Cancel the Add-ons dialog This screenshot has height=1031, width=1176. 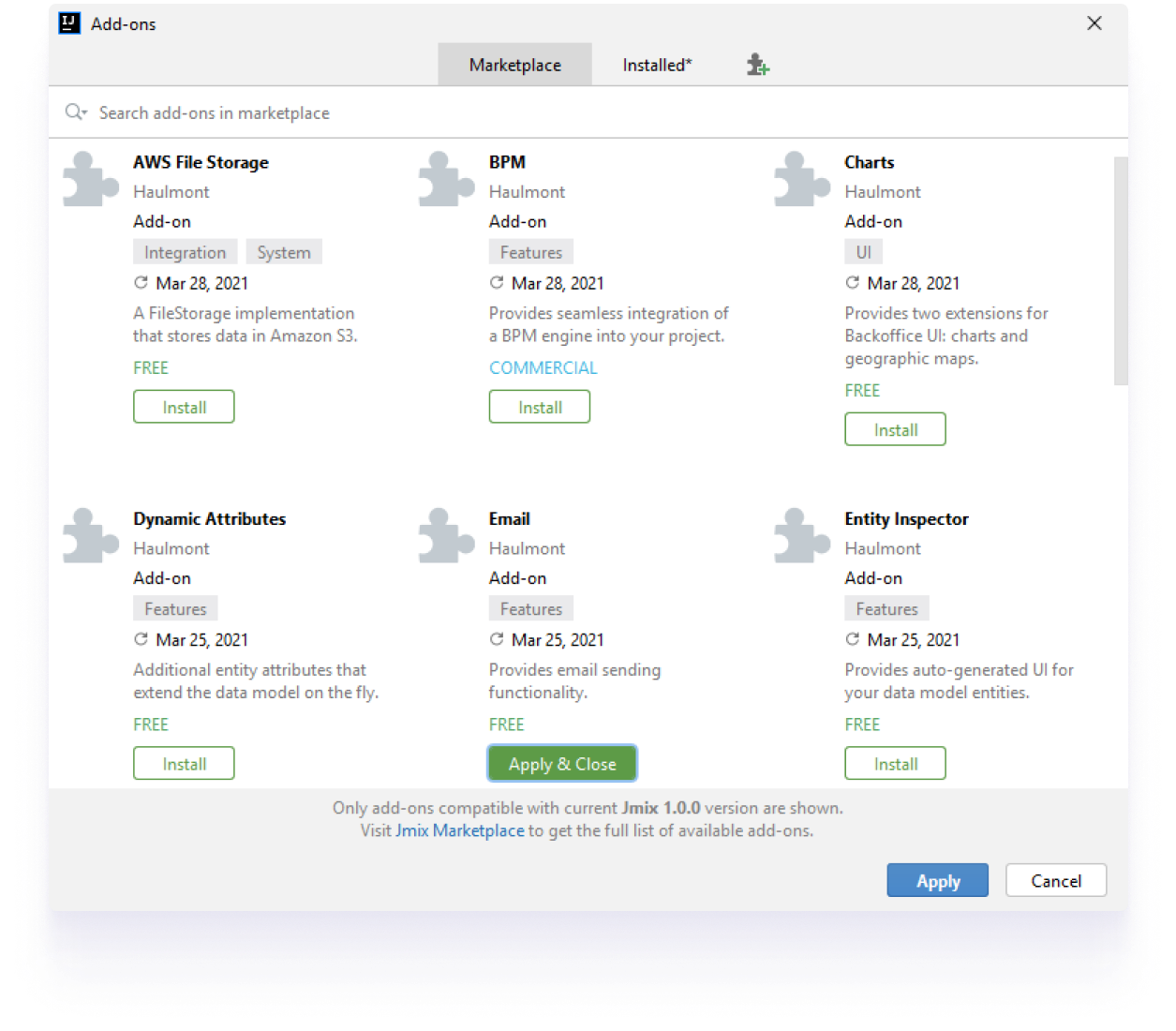pos(1056,880)
